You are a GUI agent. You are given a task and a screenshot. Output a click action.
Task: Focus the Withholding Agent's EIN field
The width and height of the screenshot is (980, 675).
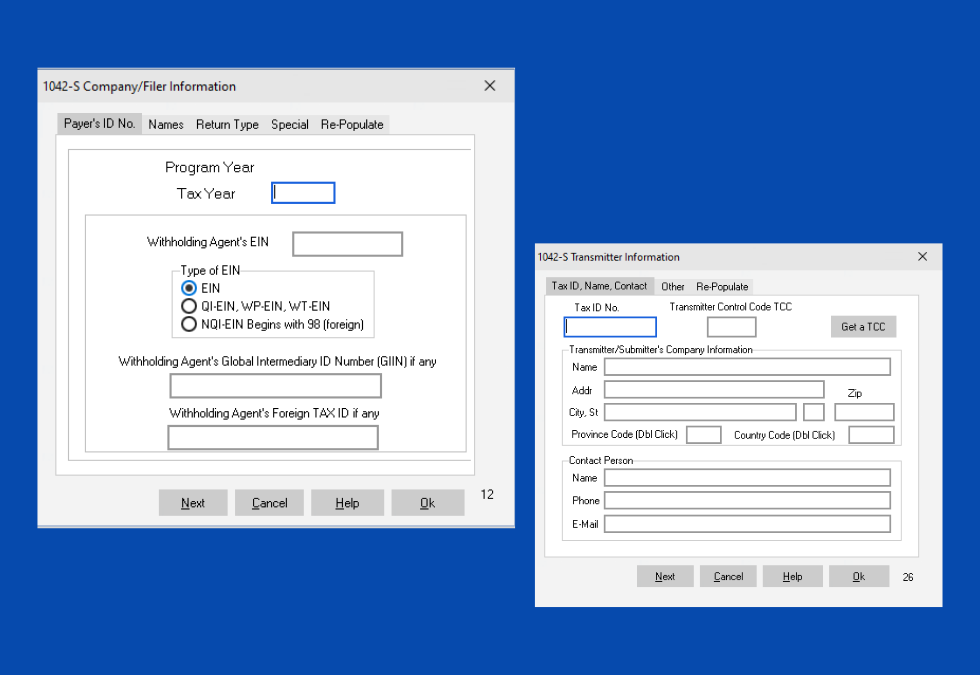(347, 244)
